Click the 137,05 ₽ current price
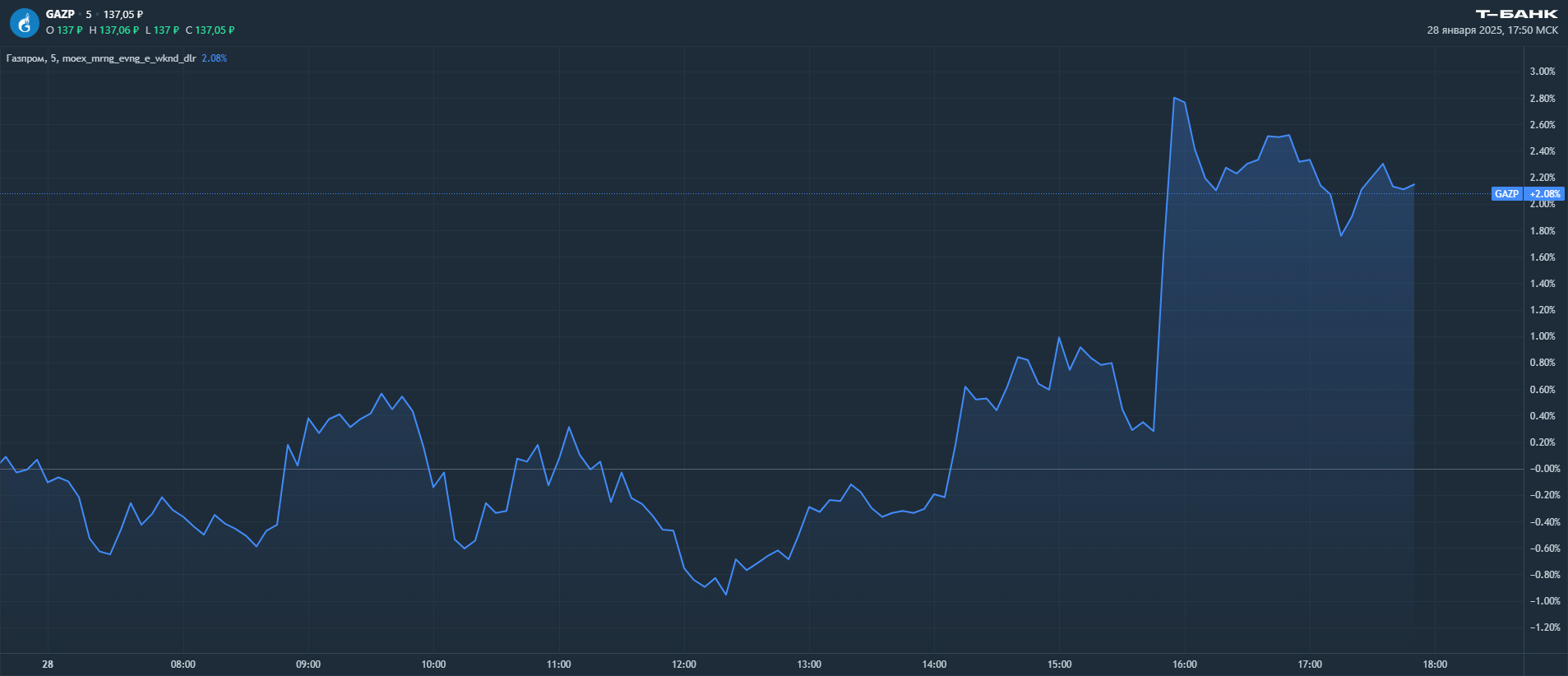Screen dimensions: 1568x676 (x=123, y=14)
